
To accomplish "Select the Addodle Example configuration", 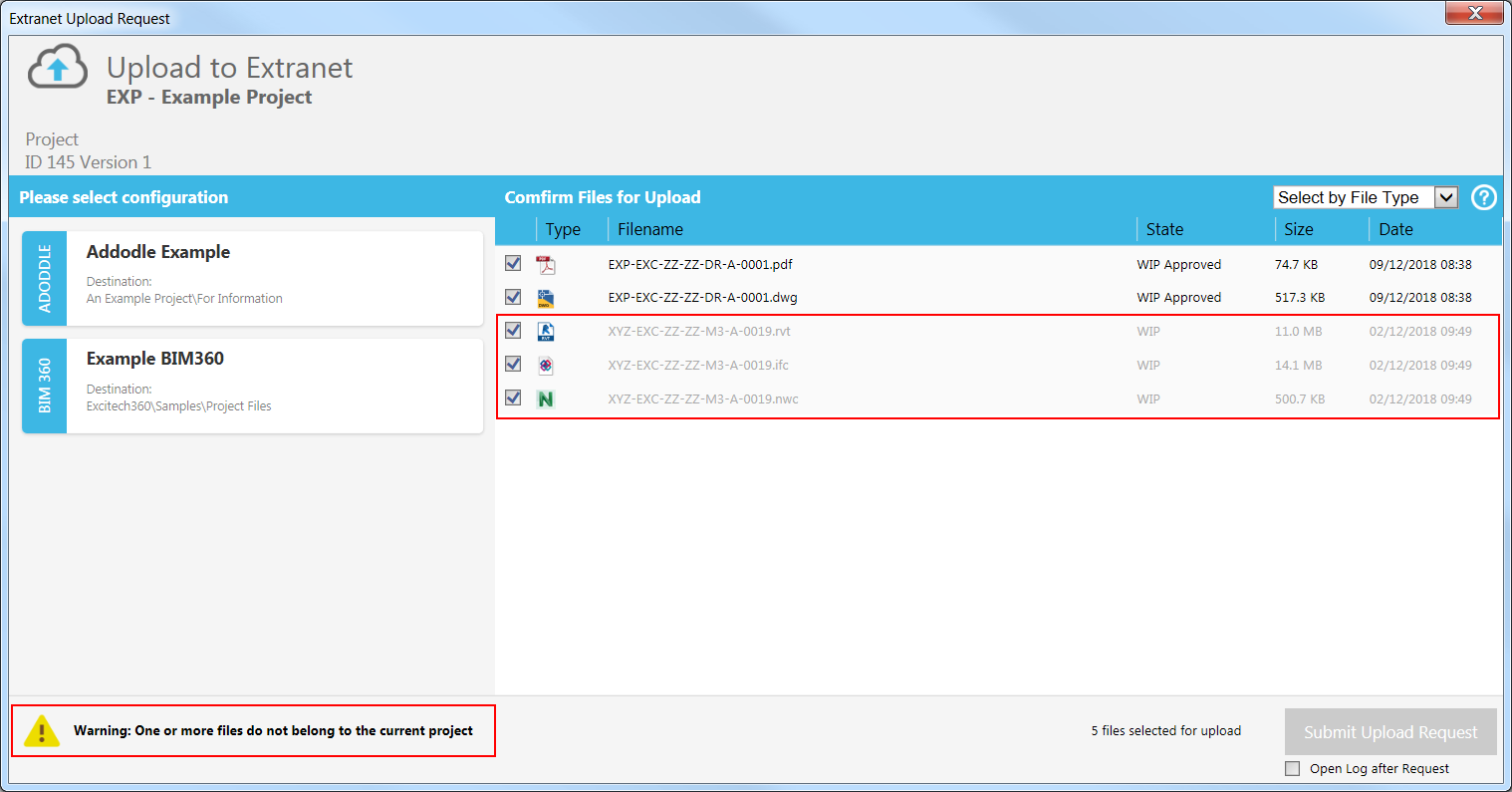I will 252,279.
